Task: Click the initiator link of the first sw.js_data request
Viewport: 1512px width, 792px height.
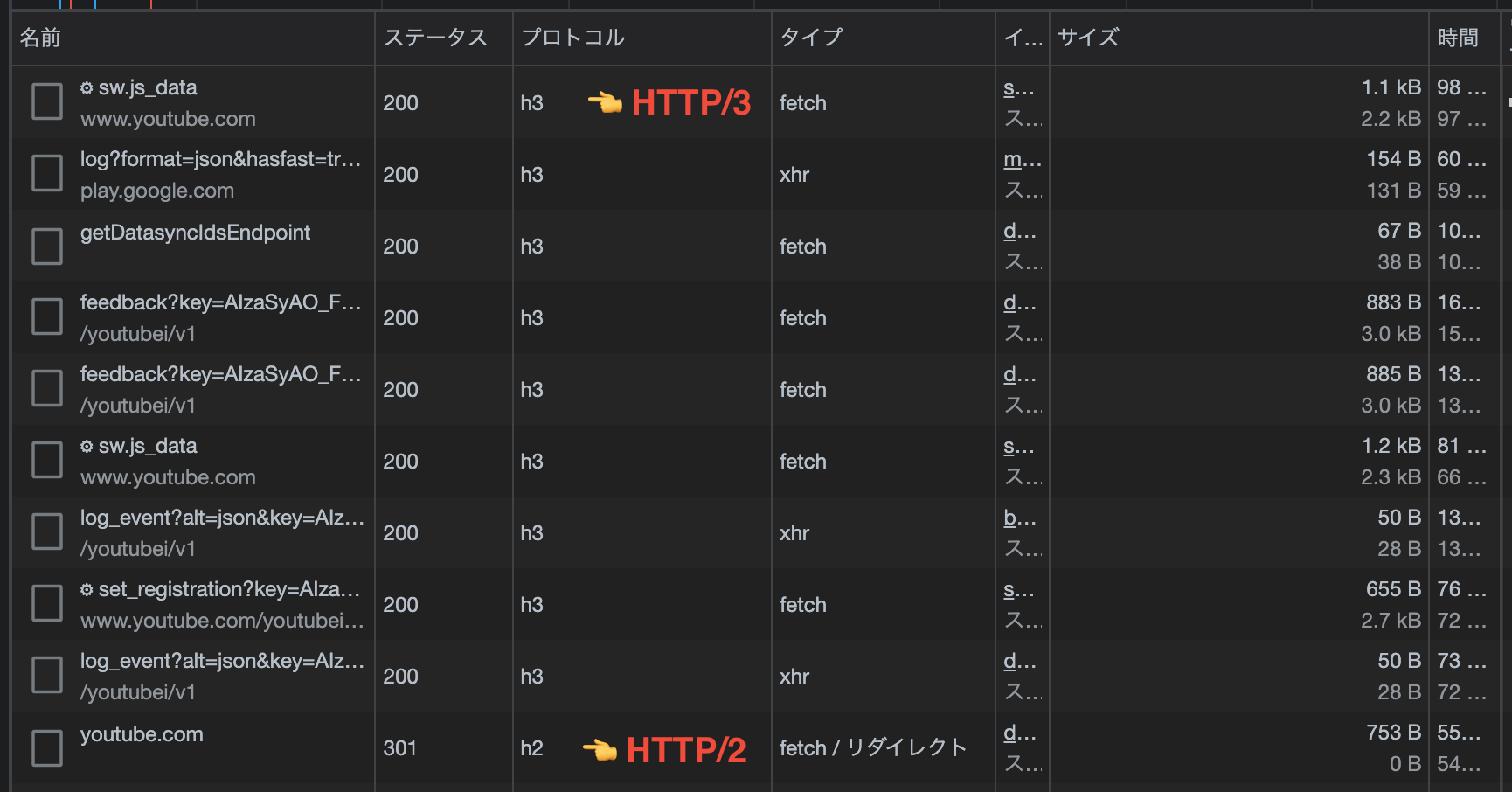Action: [1017, 87]
